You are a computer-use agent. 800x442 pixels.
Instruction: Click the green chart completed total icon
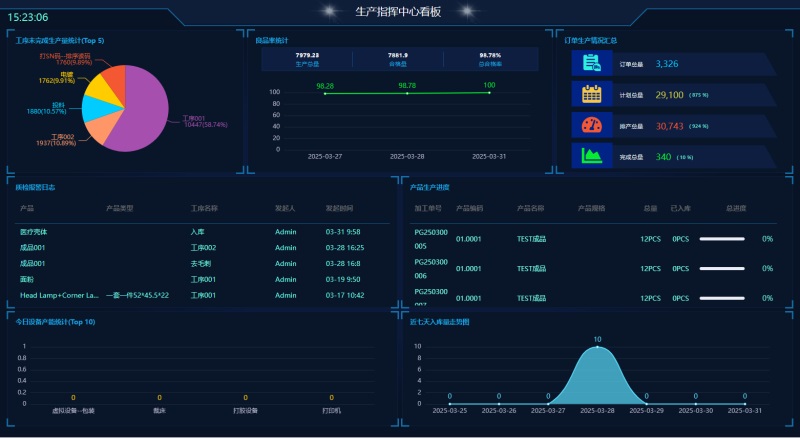(x=591, y=156)
